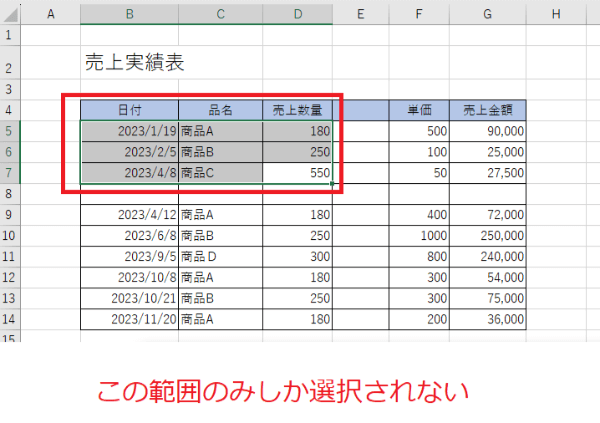Viewport: 600px width, 423px height.
Task: Click the 品名 header cell
Action: [x=220, y=110]
